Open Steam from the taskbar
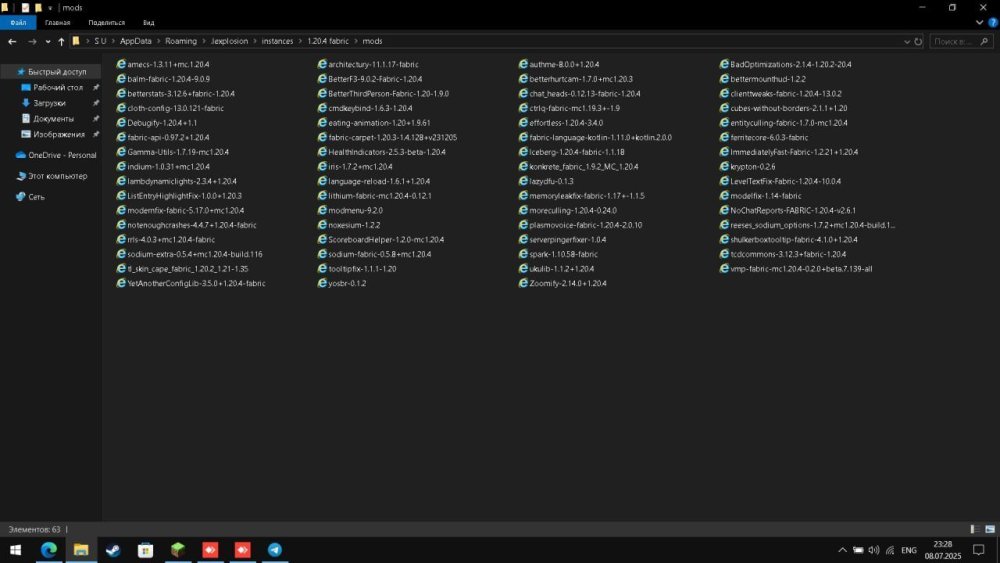Image resolution: width=1000 pixels, height=563 pixels. click(113, 550)
